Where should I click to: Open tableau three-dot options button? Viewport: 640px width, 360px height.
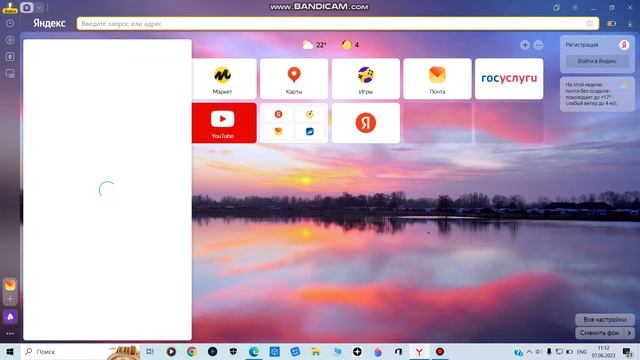pos(538,45)
